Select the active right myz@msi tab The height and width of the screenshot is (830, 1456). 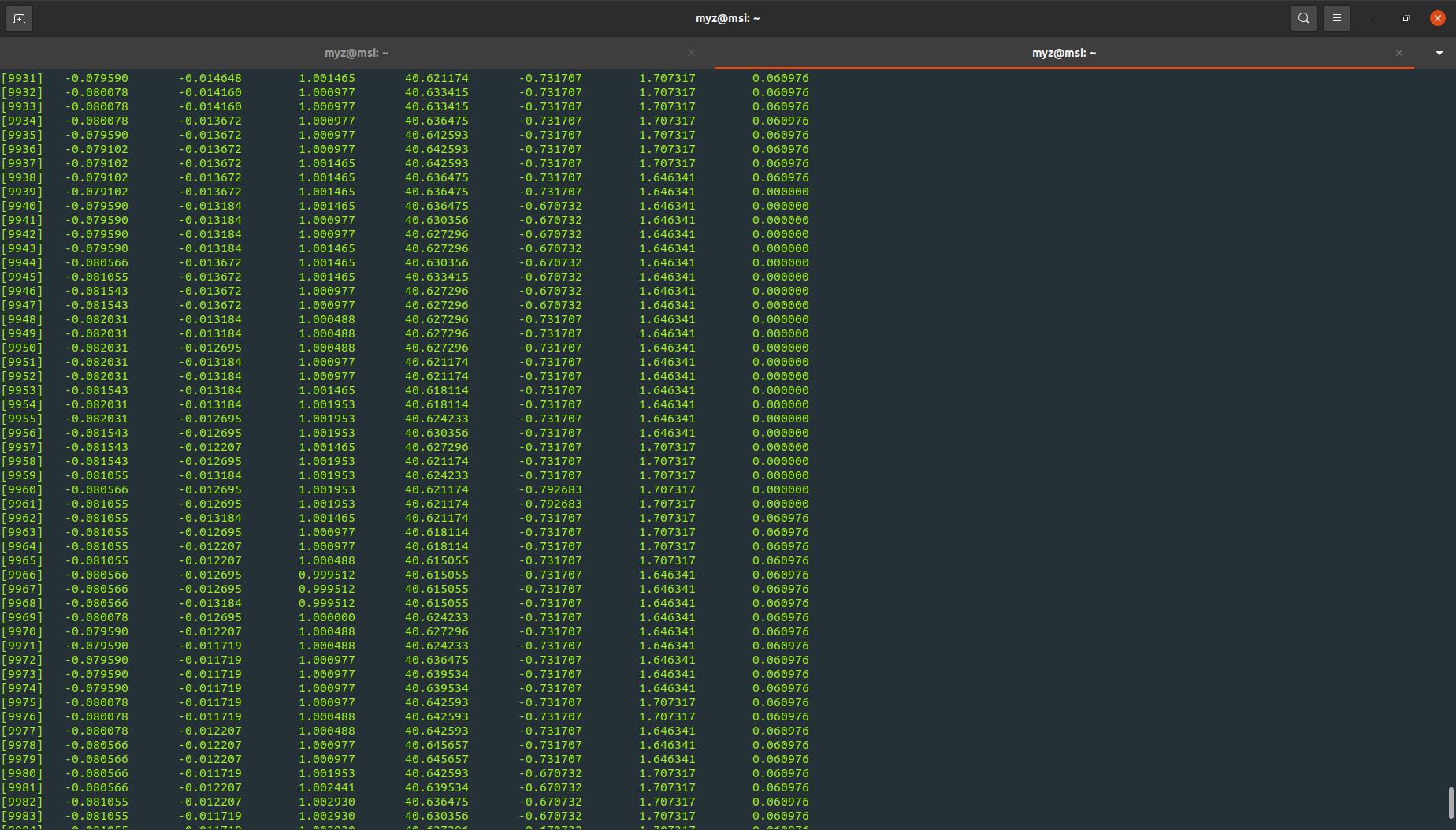(x=1064, y=53)
